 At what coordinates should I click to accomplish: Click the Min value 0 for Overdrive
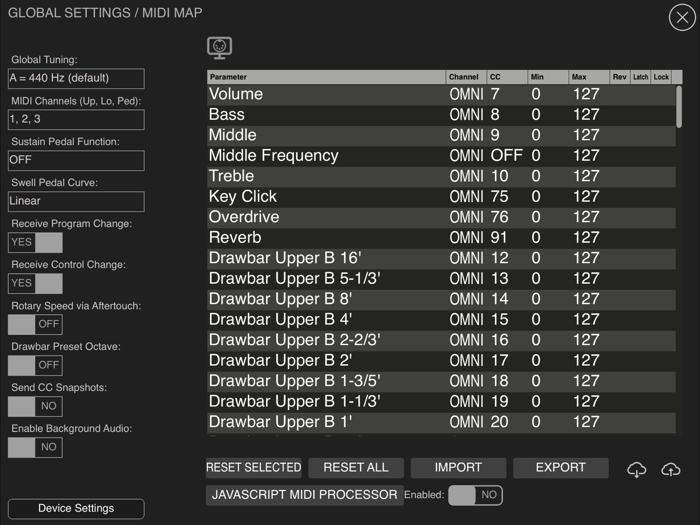coord(536,217)
